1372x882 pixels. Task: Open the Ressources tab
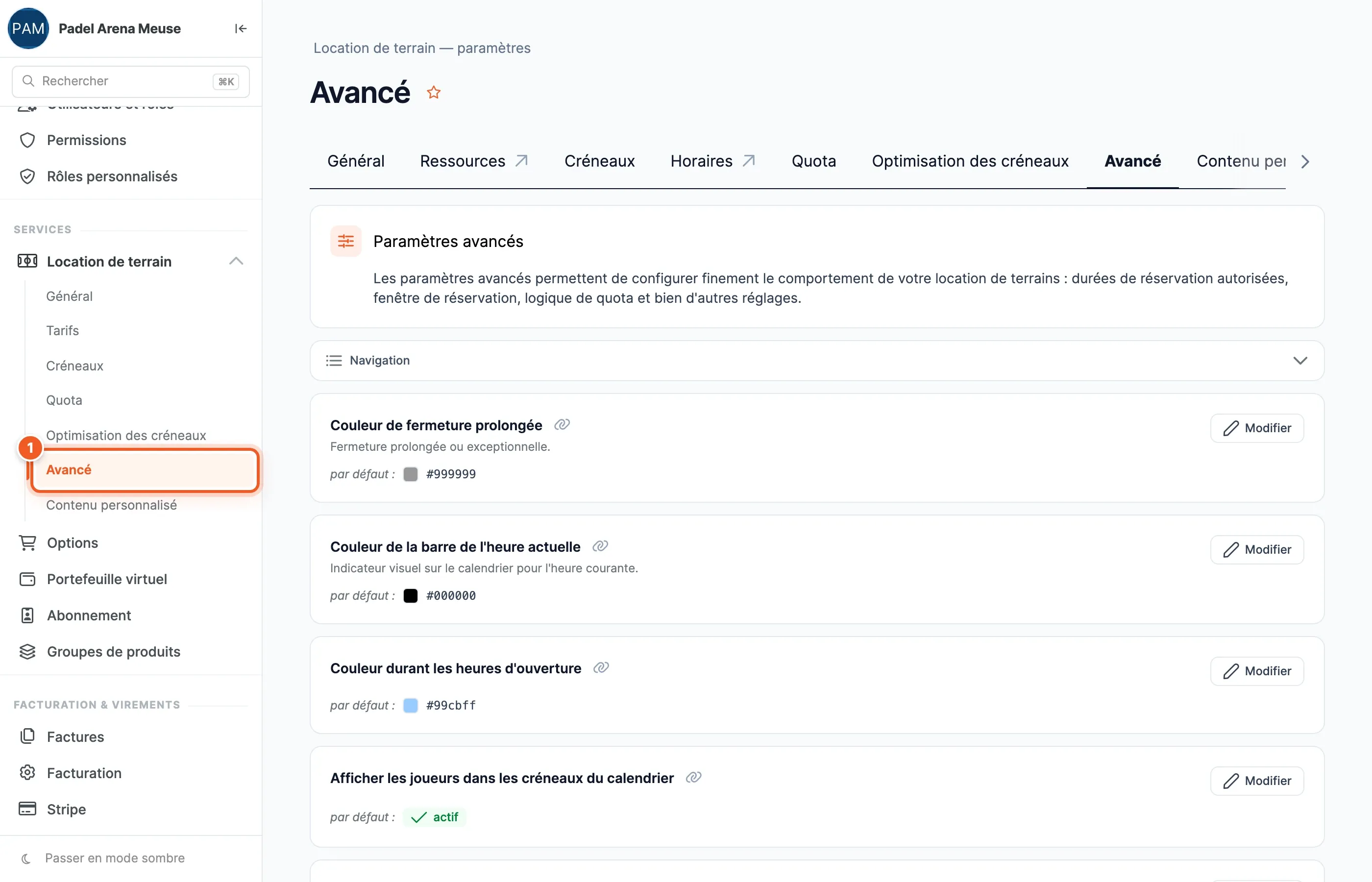[463, 161]
